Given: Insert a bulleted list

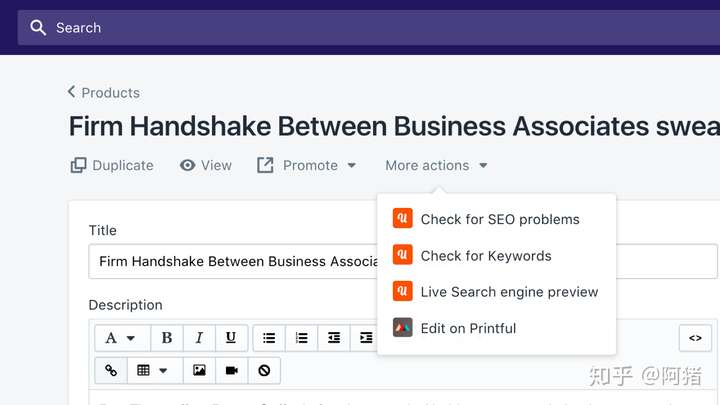Looking at the screenshot, I should (x=269, y=338).
